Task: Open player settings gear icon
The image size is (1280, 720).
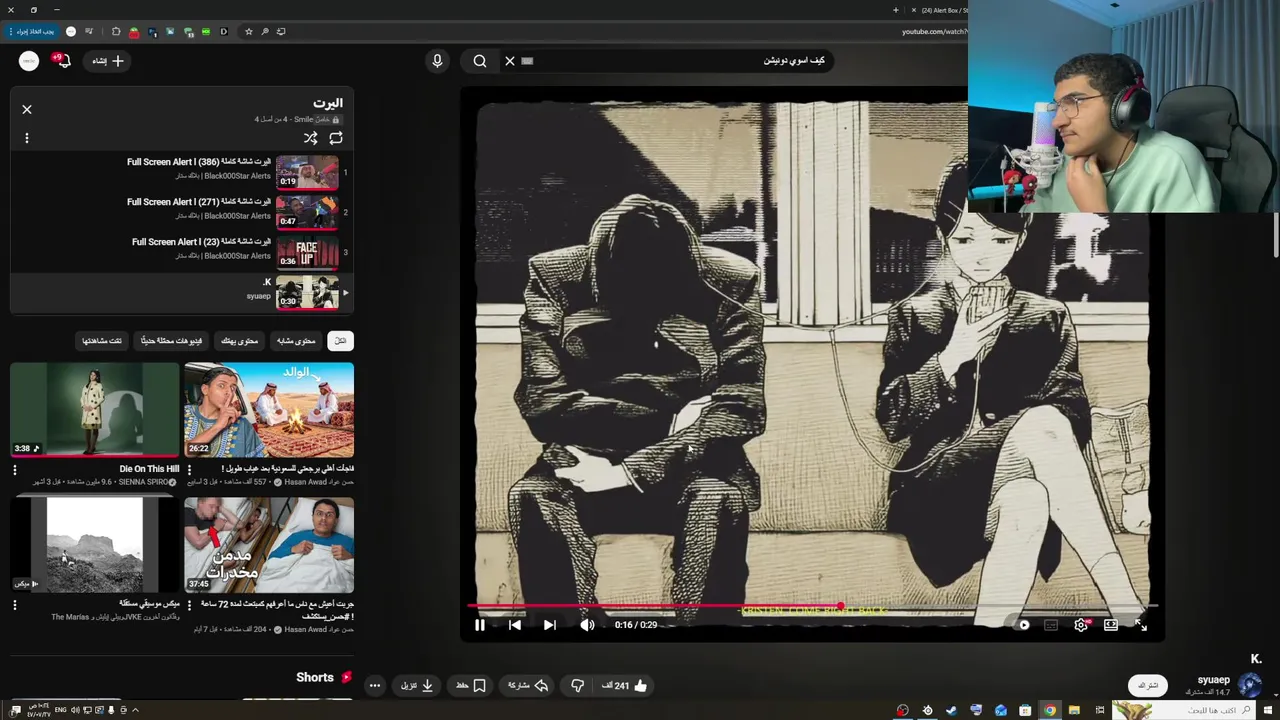Action: 1081,625
